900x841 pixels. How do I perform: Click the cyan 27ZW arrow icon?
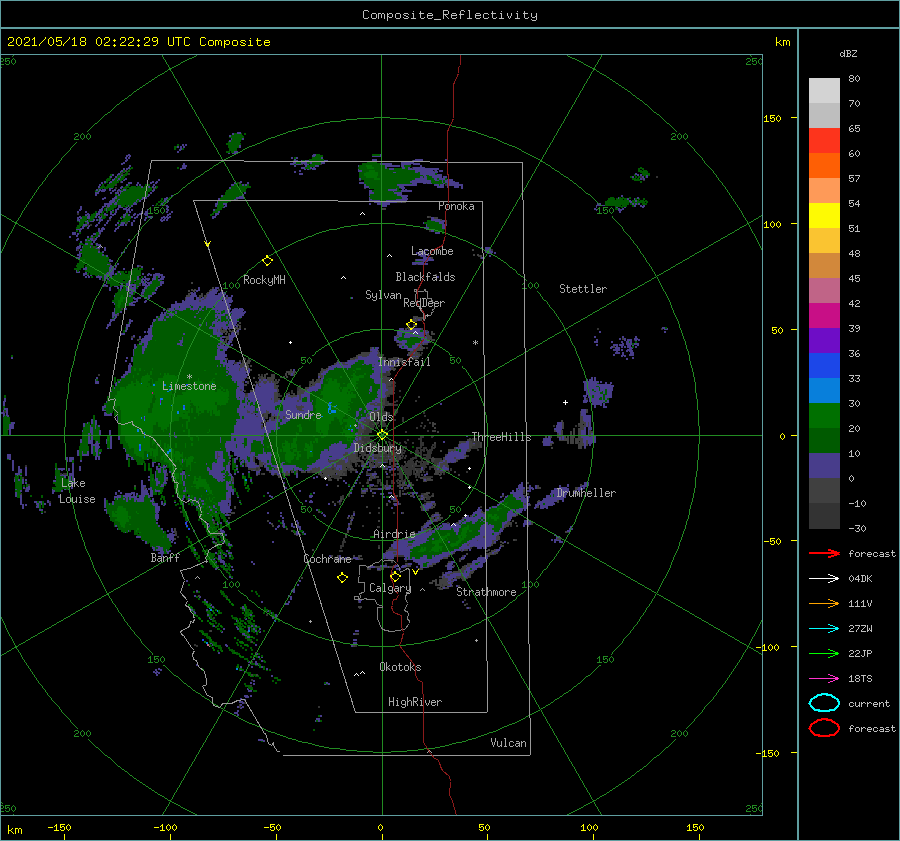824,629
